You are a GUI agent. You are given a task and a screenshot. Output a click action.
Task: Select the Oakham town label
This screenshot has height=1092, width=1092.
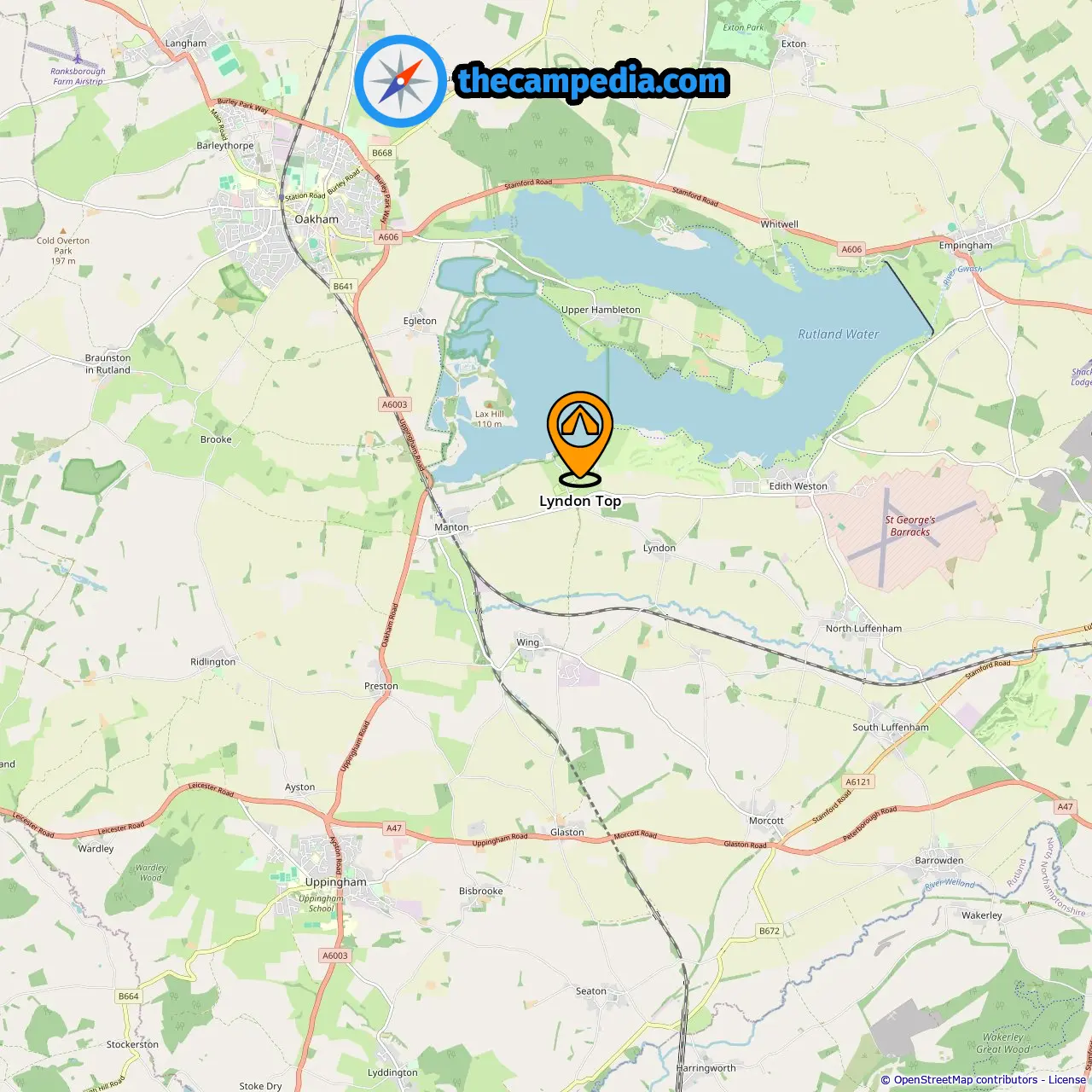tap(317, 219)
